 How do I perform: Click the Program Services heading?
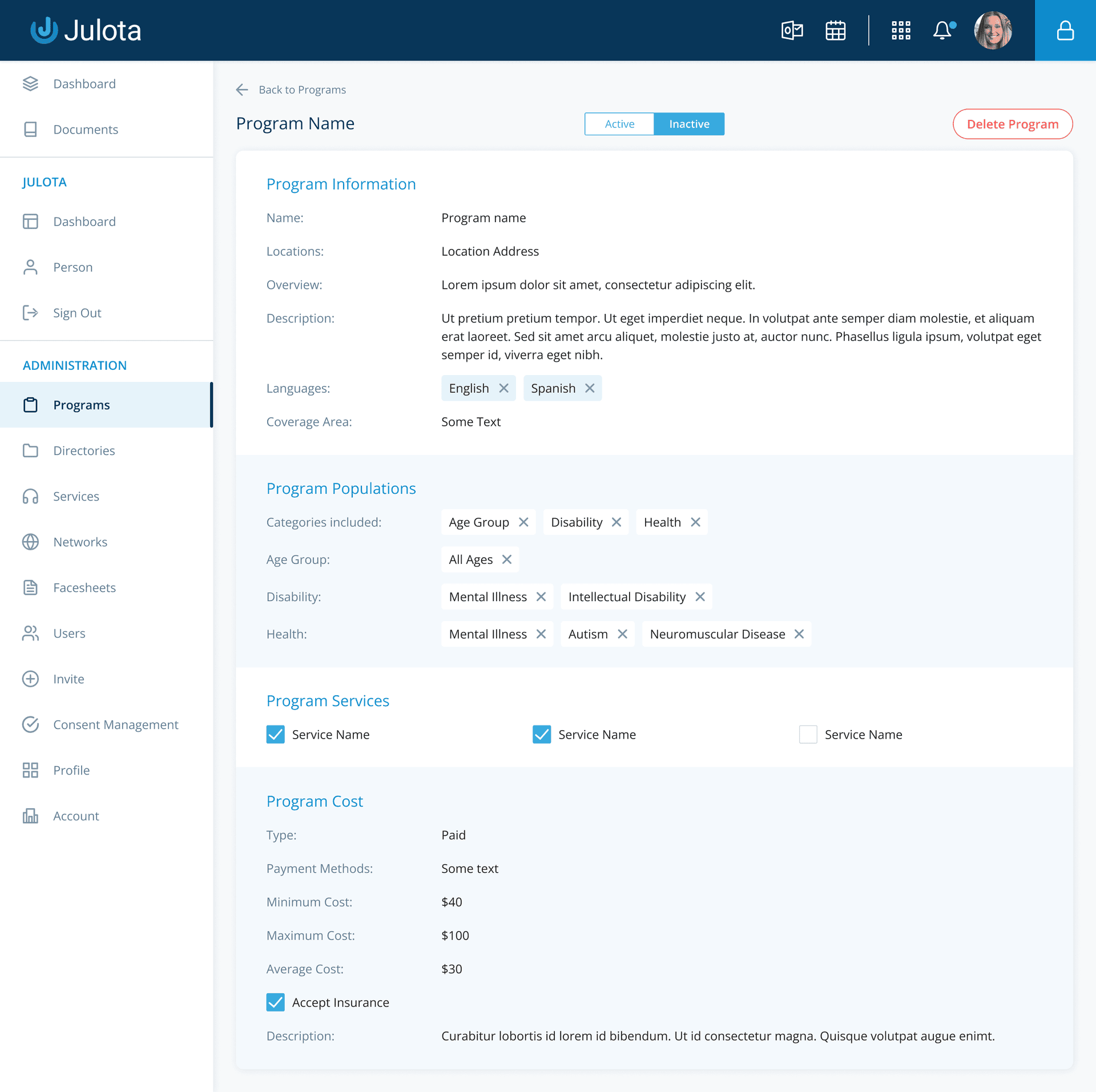click(328, 700)
